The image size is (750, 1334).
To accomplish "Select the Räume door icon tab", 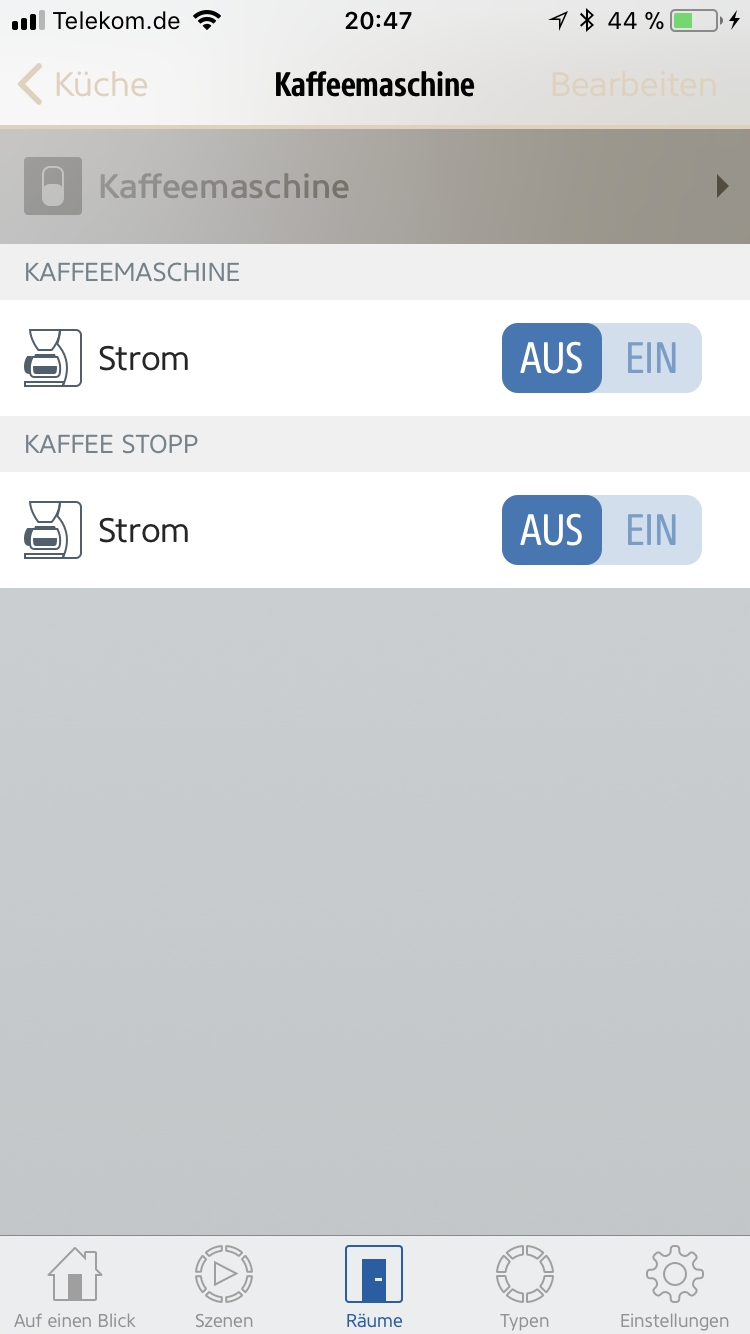I will [374, 1285].
